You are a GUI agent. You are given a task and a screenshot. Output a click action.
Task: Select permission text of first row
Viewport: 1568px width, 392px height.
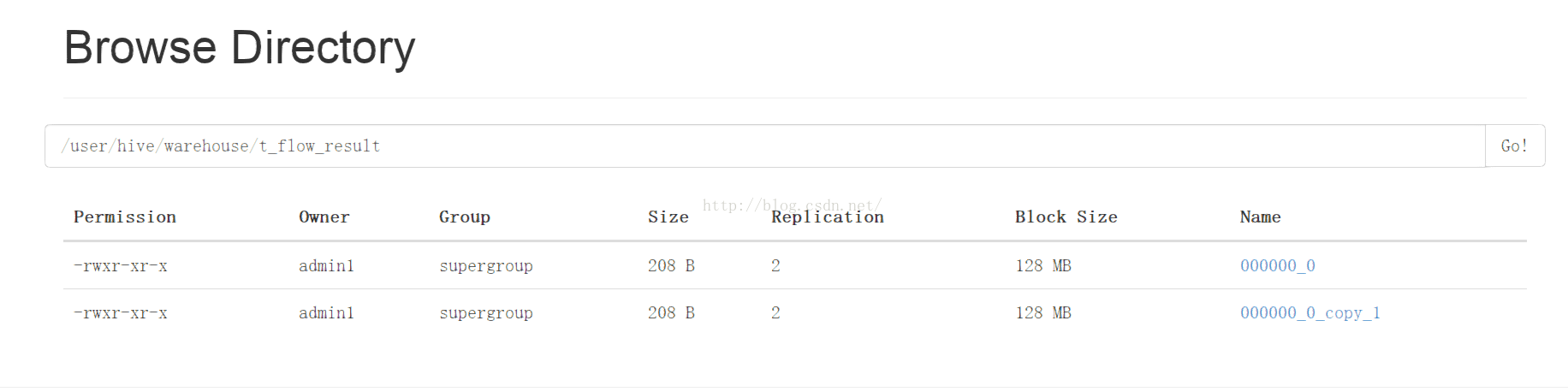click(x=121, y=266)
